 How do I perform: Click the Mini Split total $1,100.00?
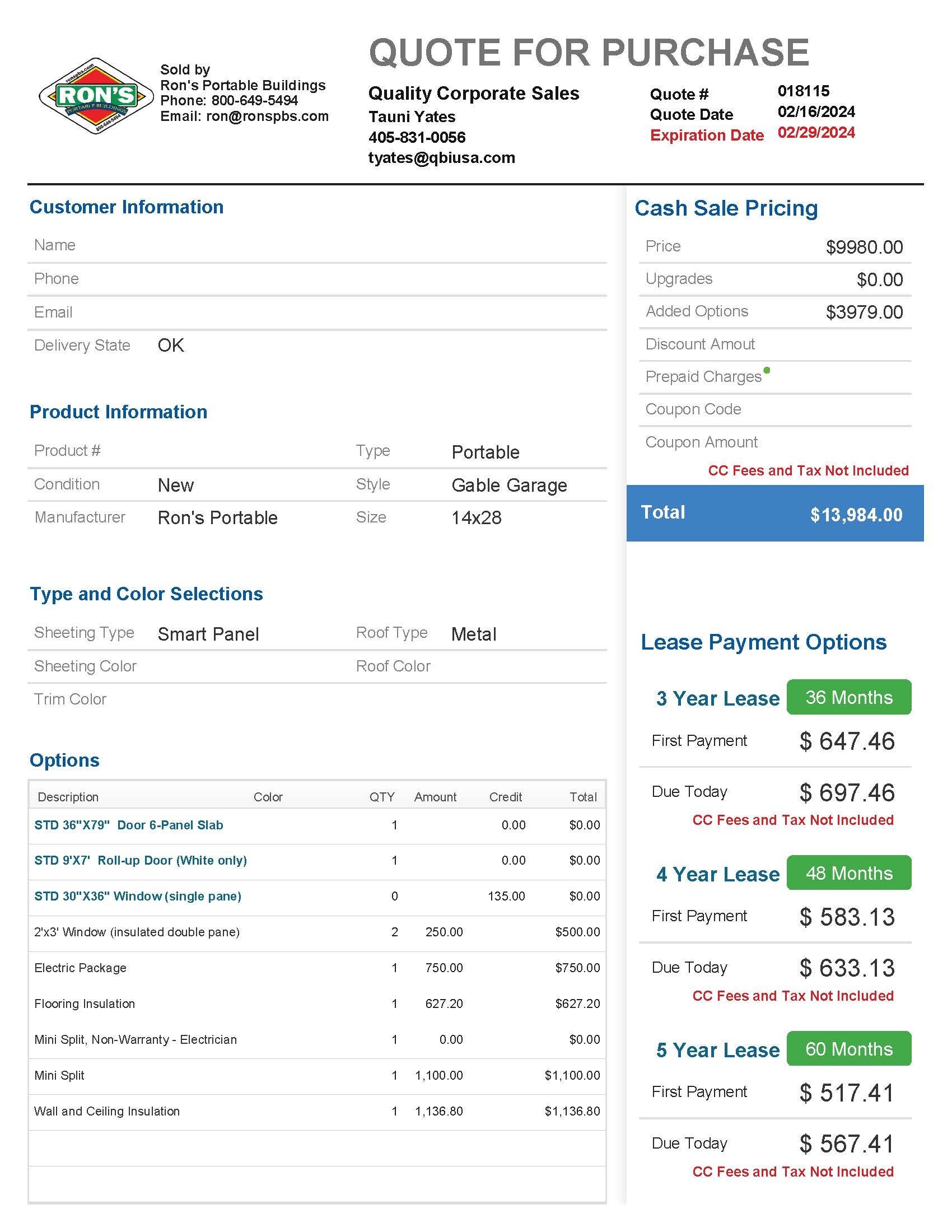pyautogui.click(x=572, y=1076)
